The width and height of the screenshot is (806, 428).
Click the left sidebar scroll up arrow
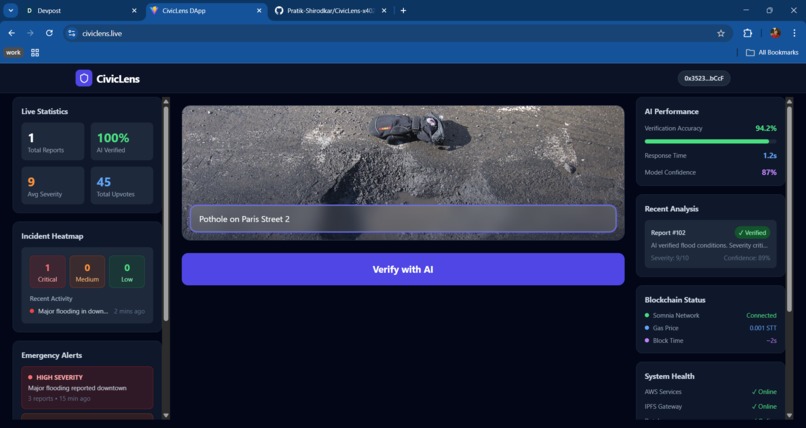coord(166,102)
